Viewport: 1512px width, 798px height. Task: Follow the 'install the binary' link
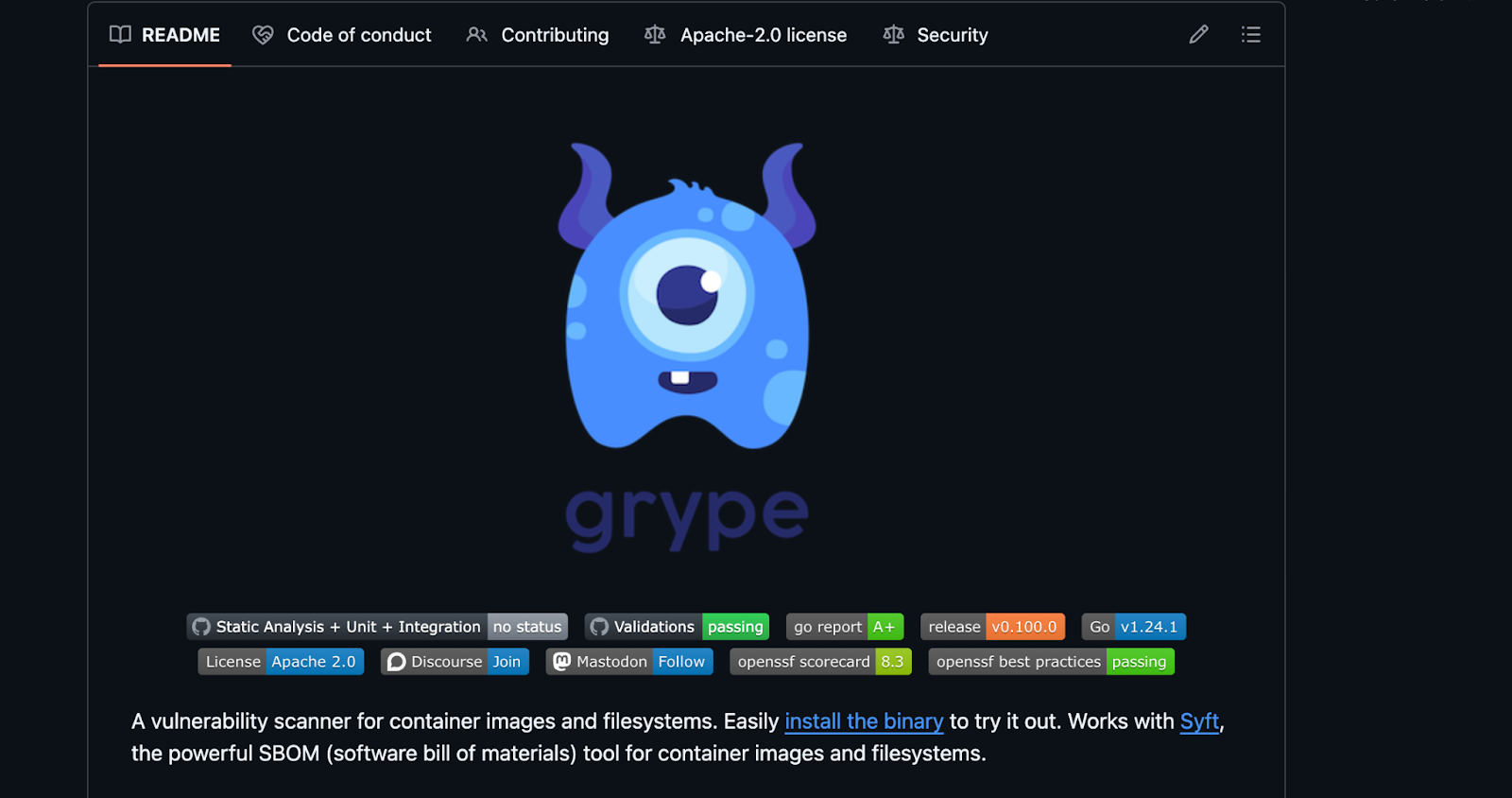point(864,721)
